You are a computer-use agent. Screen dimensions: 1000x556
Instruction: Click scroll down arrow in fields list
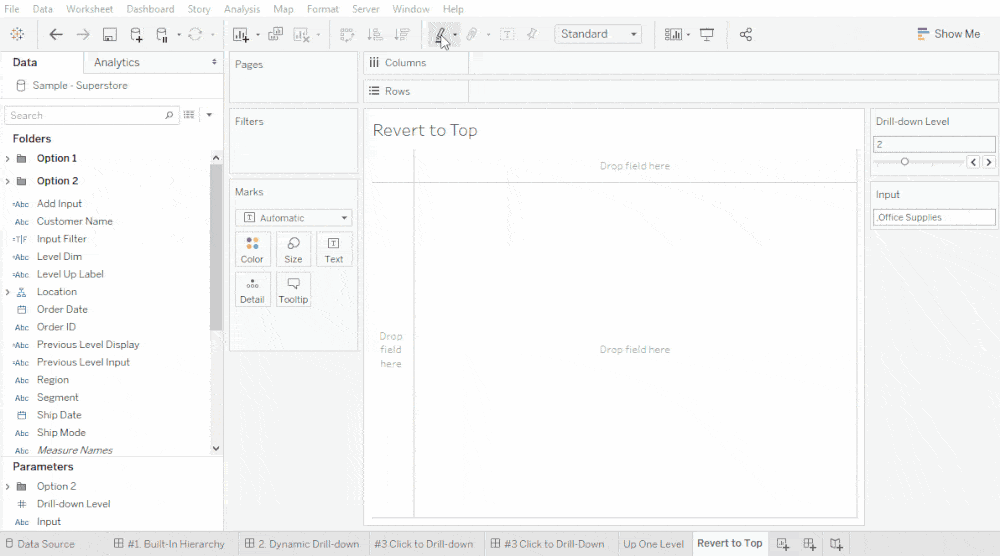[216, 449]
